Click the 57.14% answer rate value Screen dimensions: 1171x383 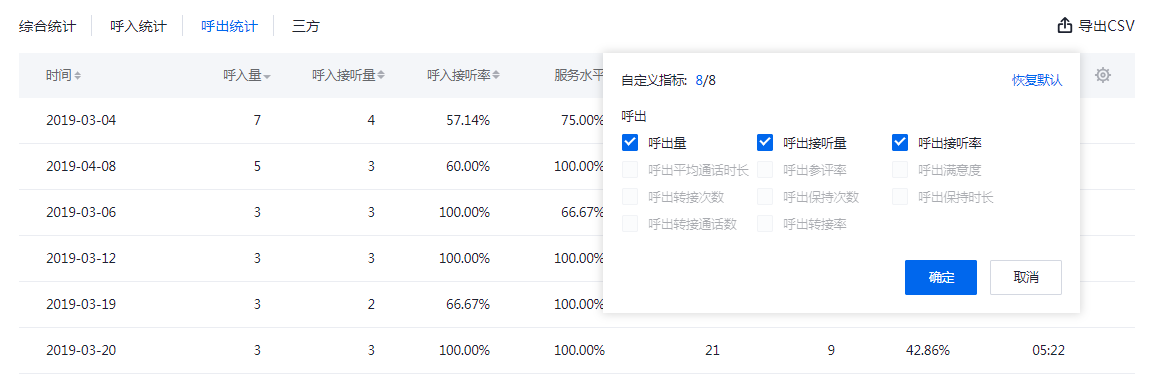[468, 120]
